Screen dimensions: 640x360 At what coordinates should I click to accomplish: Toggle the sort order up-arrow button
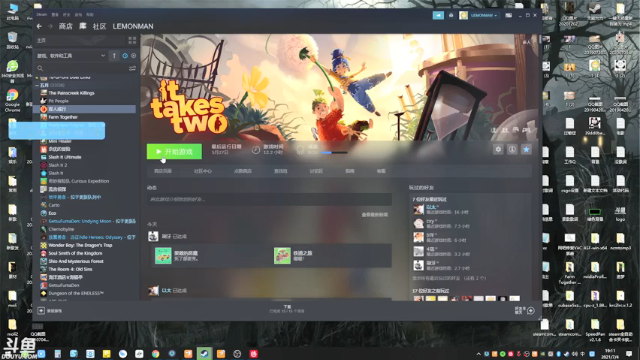coord(114,56)
